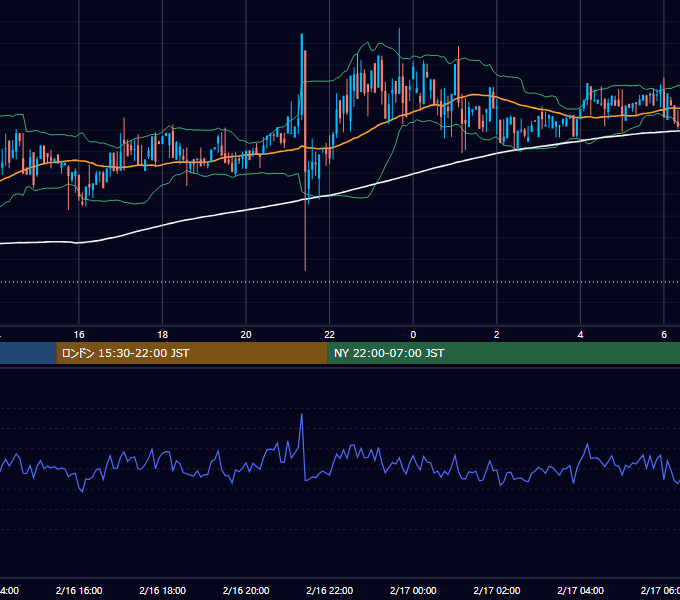Select the 2/16 22:00 date label
680x600 pixels.
(330, 590)
